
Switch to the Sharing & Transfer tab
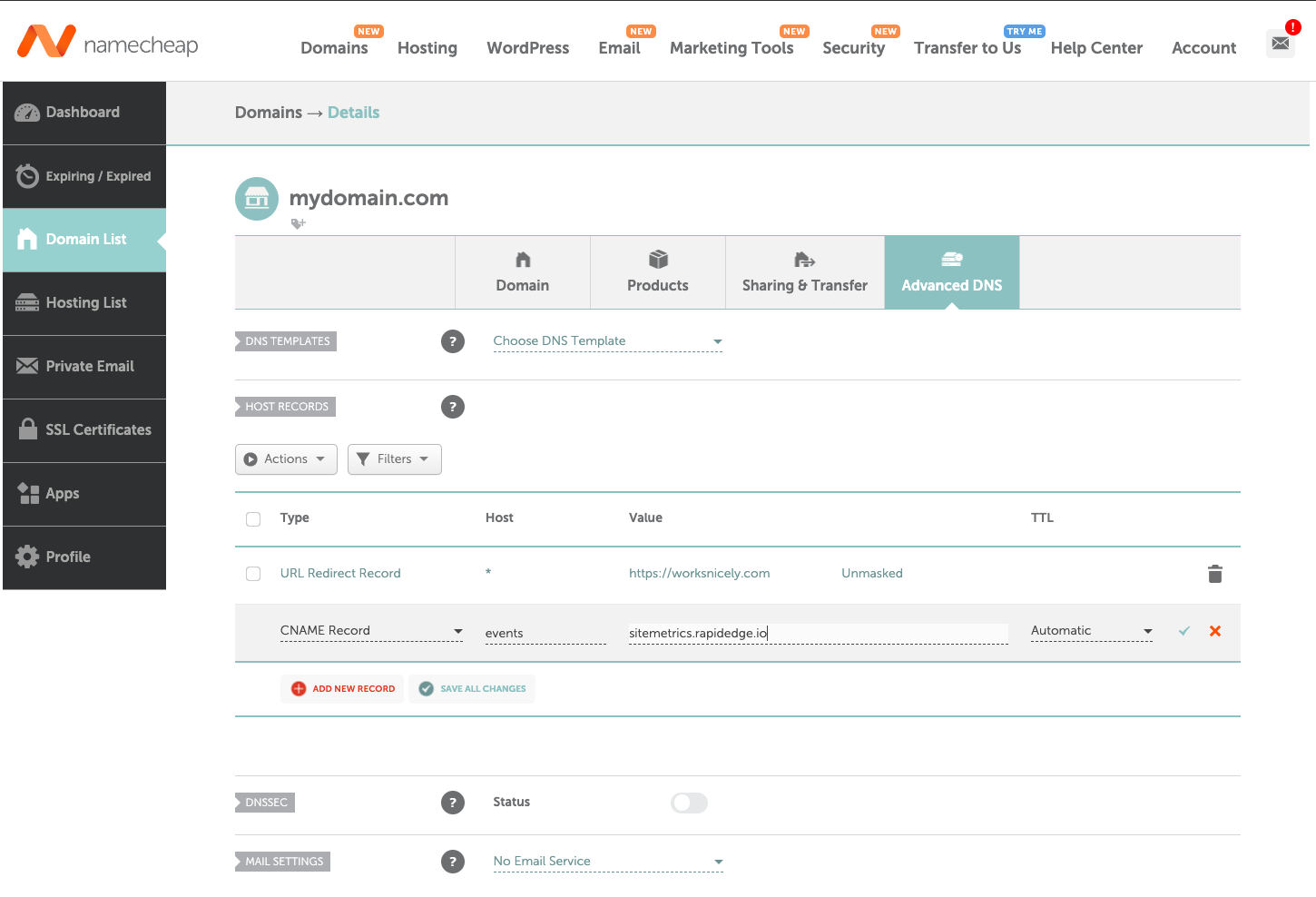tap(804, 272)
